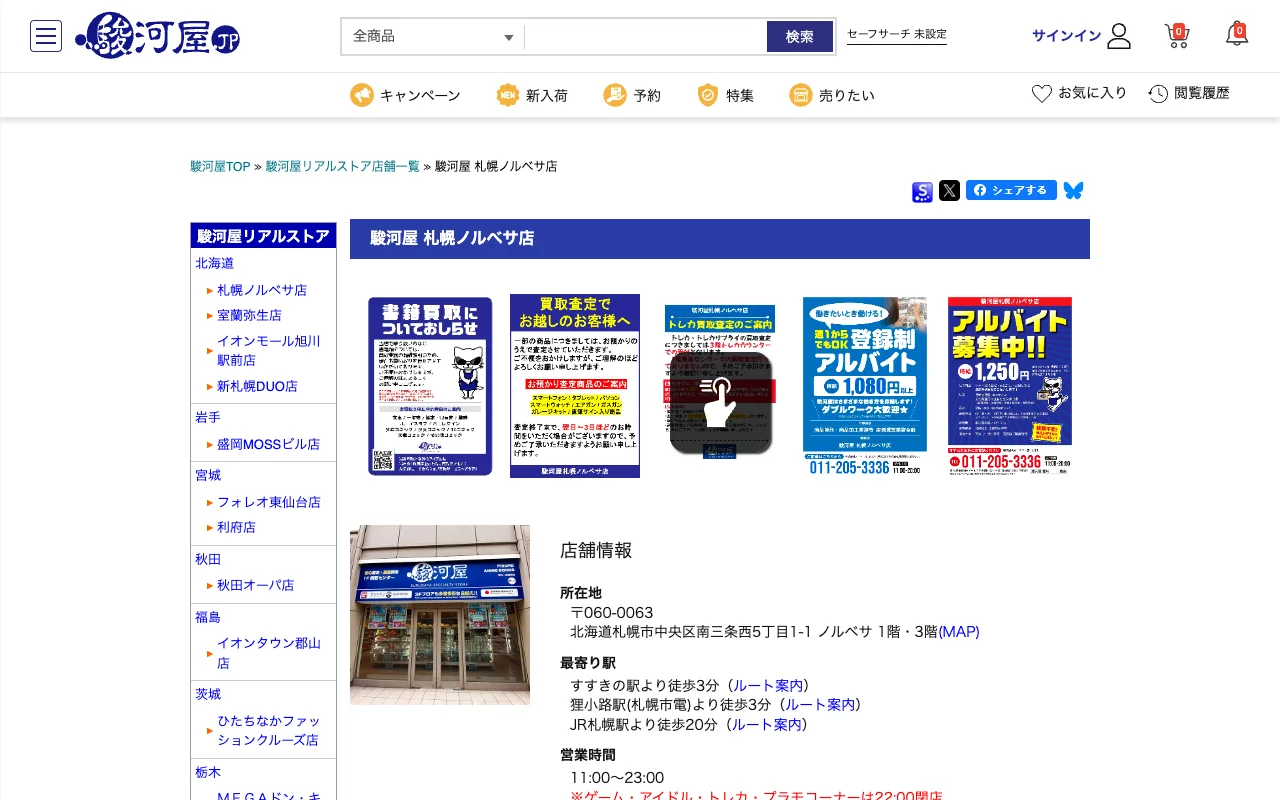Open 盛岡MOSSビル店 in the sidebar
Screen dimensions: 1280x800
pos(268,444)
